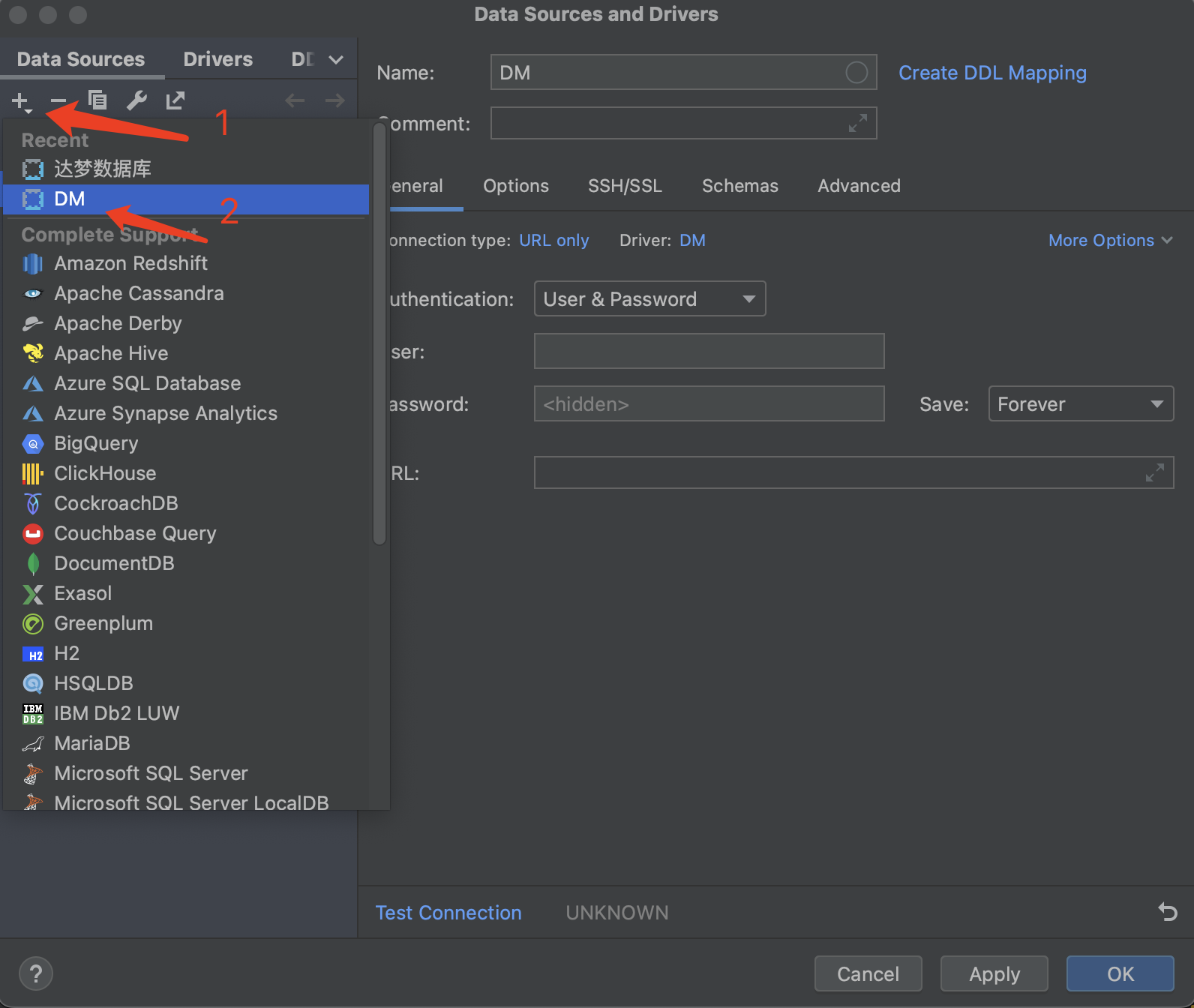The width and height of the screenshot is (1194, 1008).
Task: Expand More Options dropdown
Action: point(1111,240)
